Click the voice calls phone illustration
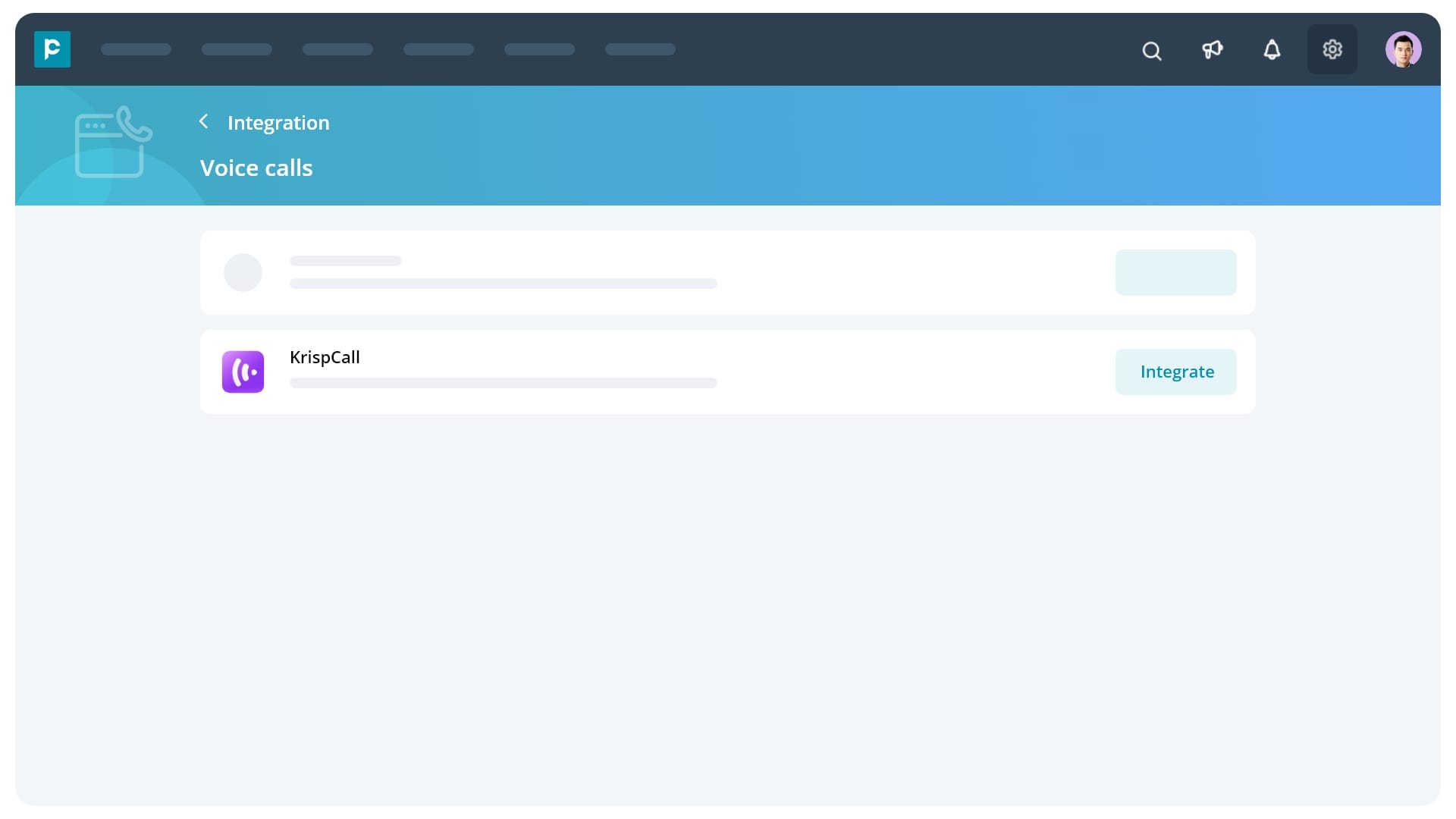This screenshot has height=819, width=1456. click(113, 143)
